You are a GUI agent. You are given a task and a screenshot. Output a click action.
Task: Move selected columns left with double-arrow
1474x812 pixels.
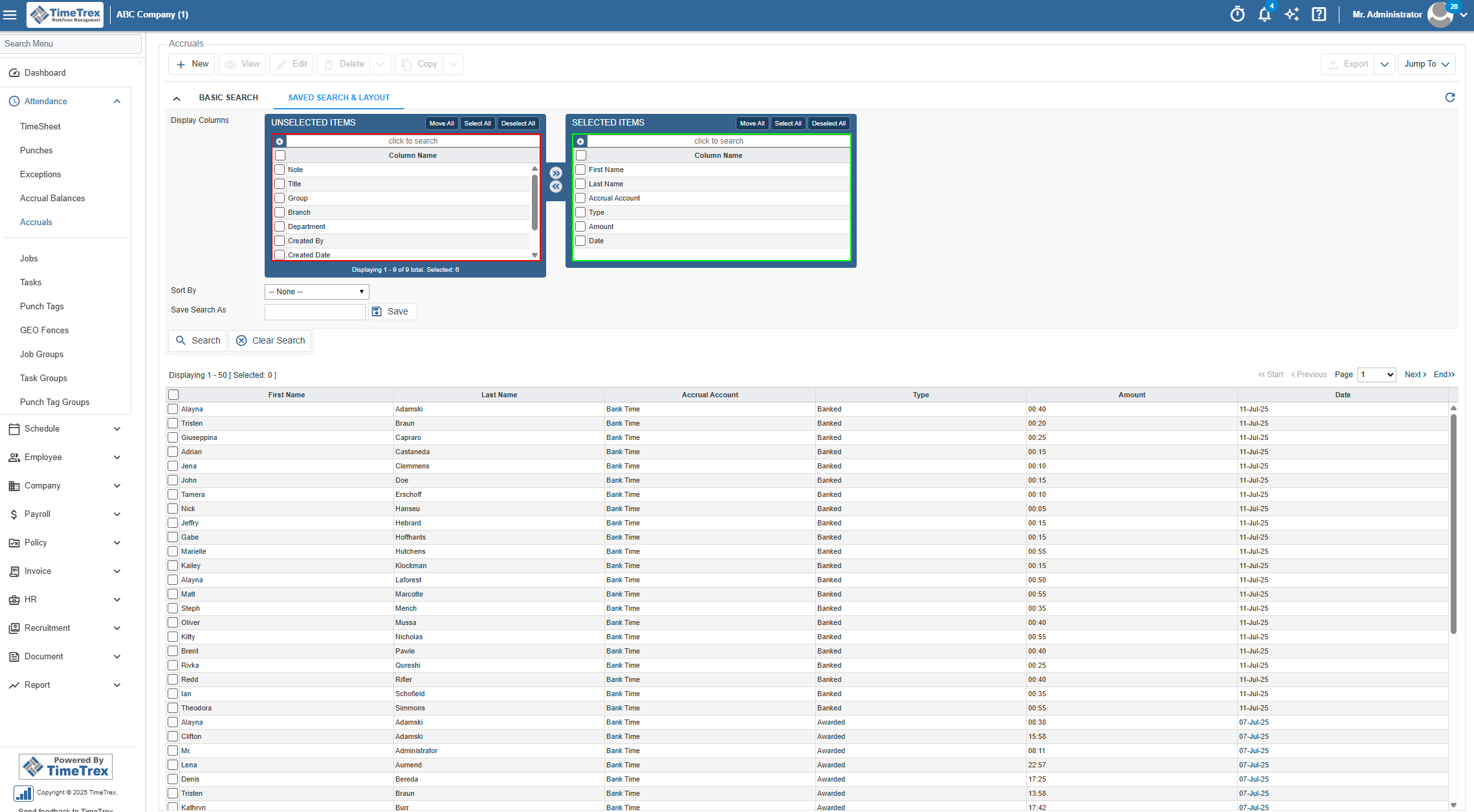[556, 186]
